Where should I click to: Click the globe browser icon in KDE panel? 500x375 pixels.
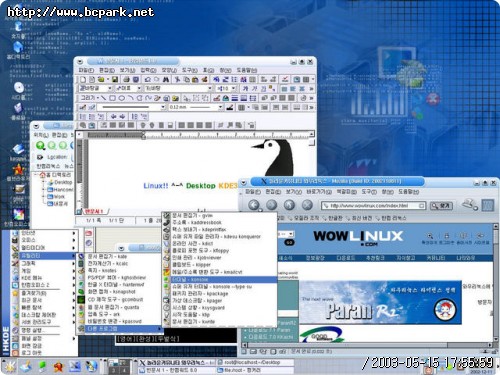pyautogui.click(x=91, y=366)
